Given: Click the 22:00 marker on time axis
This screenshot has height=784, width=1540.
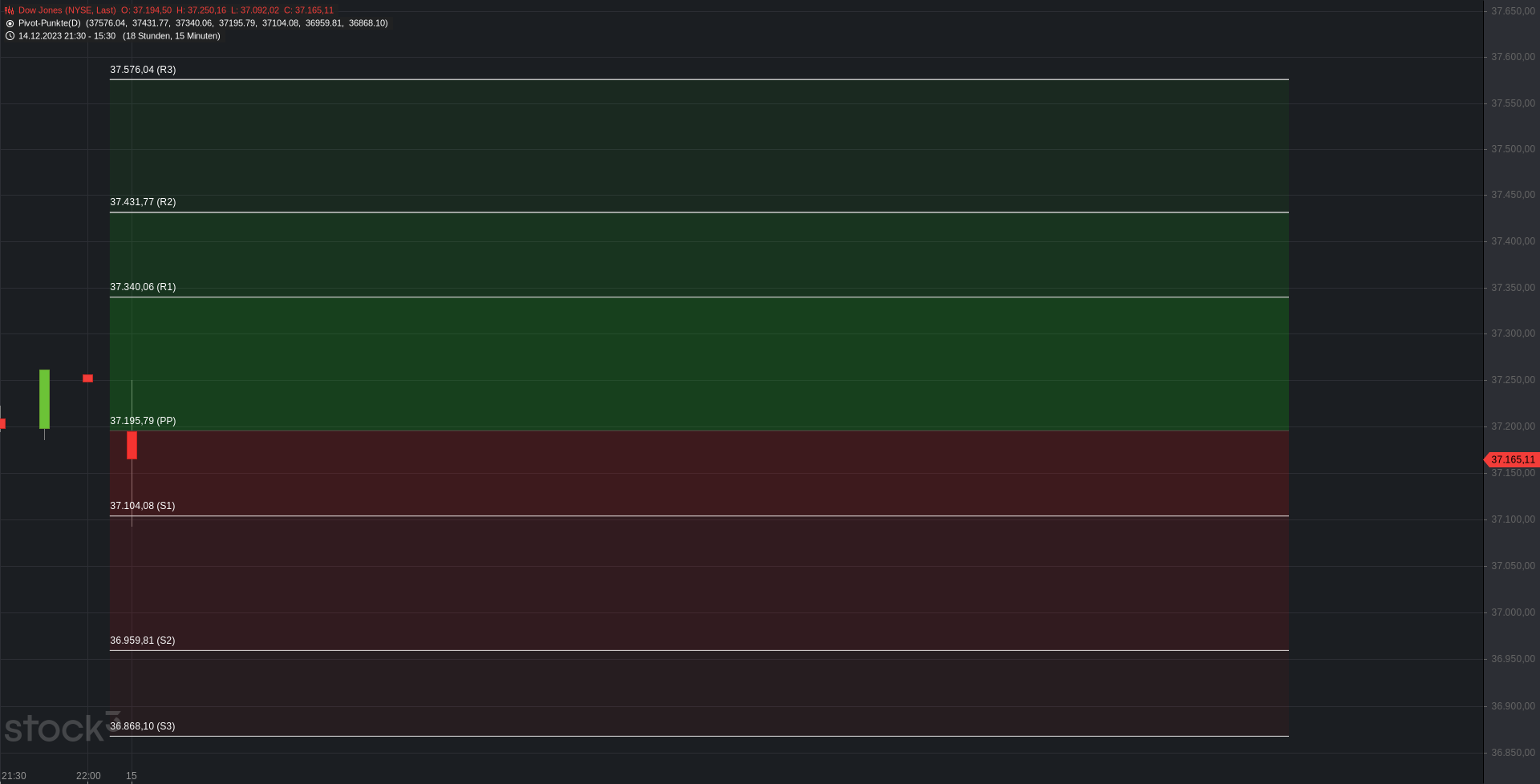Looking at the screenshot, I should (88, 776).
